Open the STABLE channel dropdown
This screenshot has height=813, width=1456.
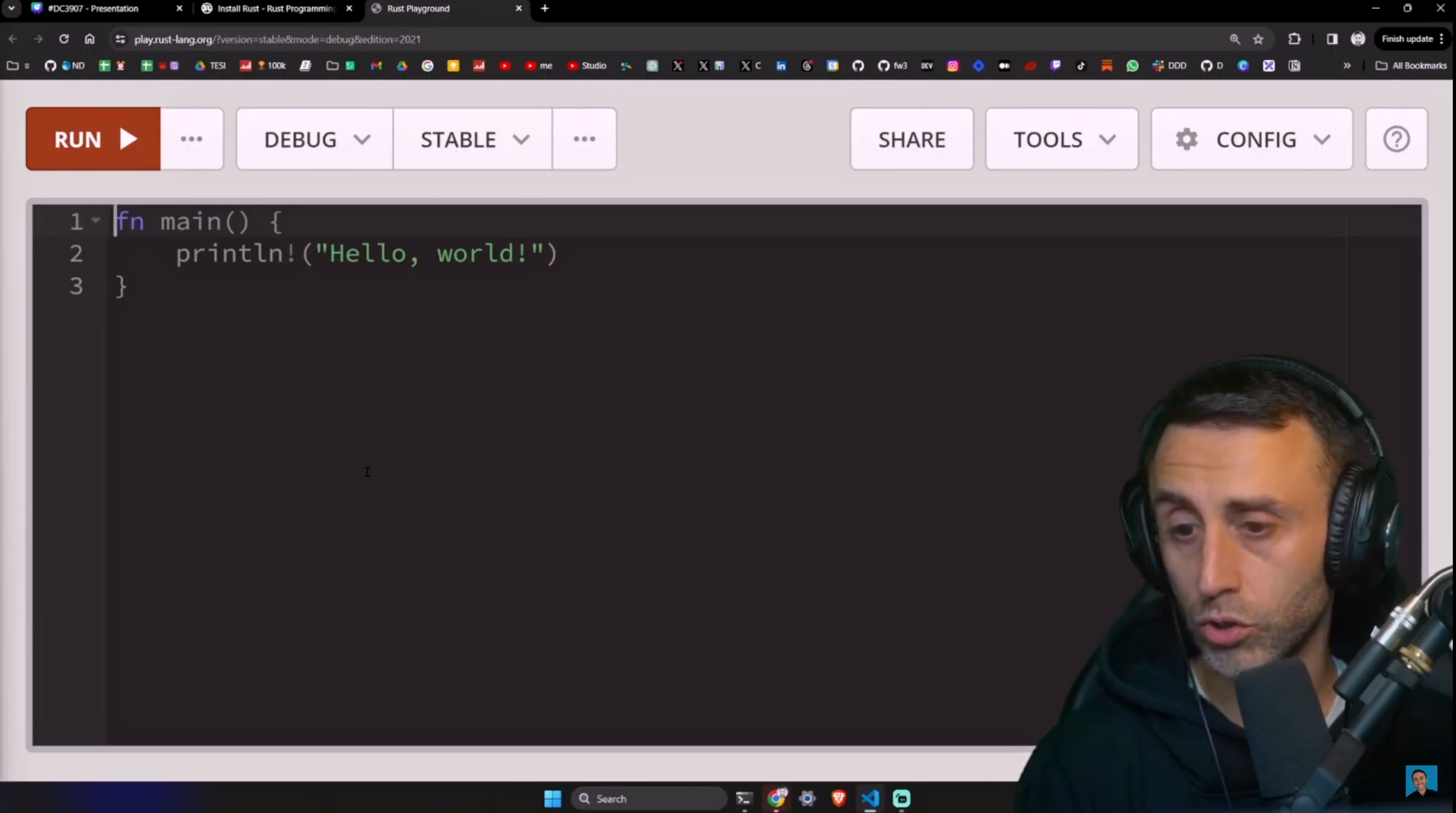[472, 139]
